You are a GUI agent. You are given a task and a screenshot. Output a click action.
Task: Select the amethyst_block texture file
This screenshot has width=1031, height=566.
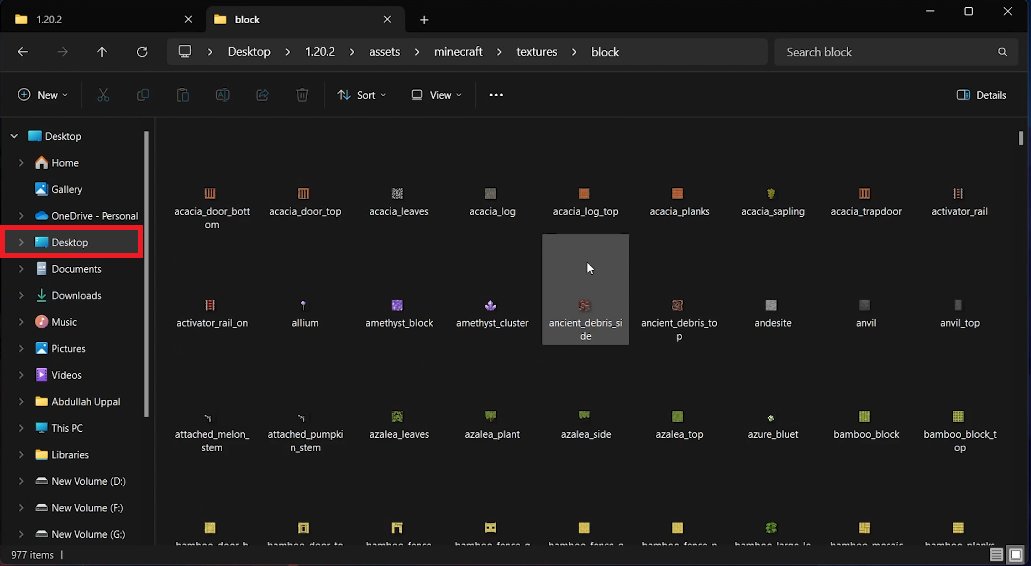(398, 312)
